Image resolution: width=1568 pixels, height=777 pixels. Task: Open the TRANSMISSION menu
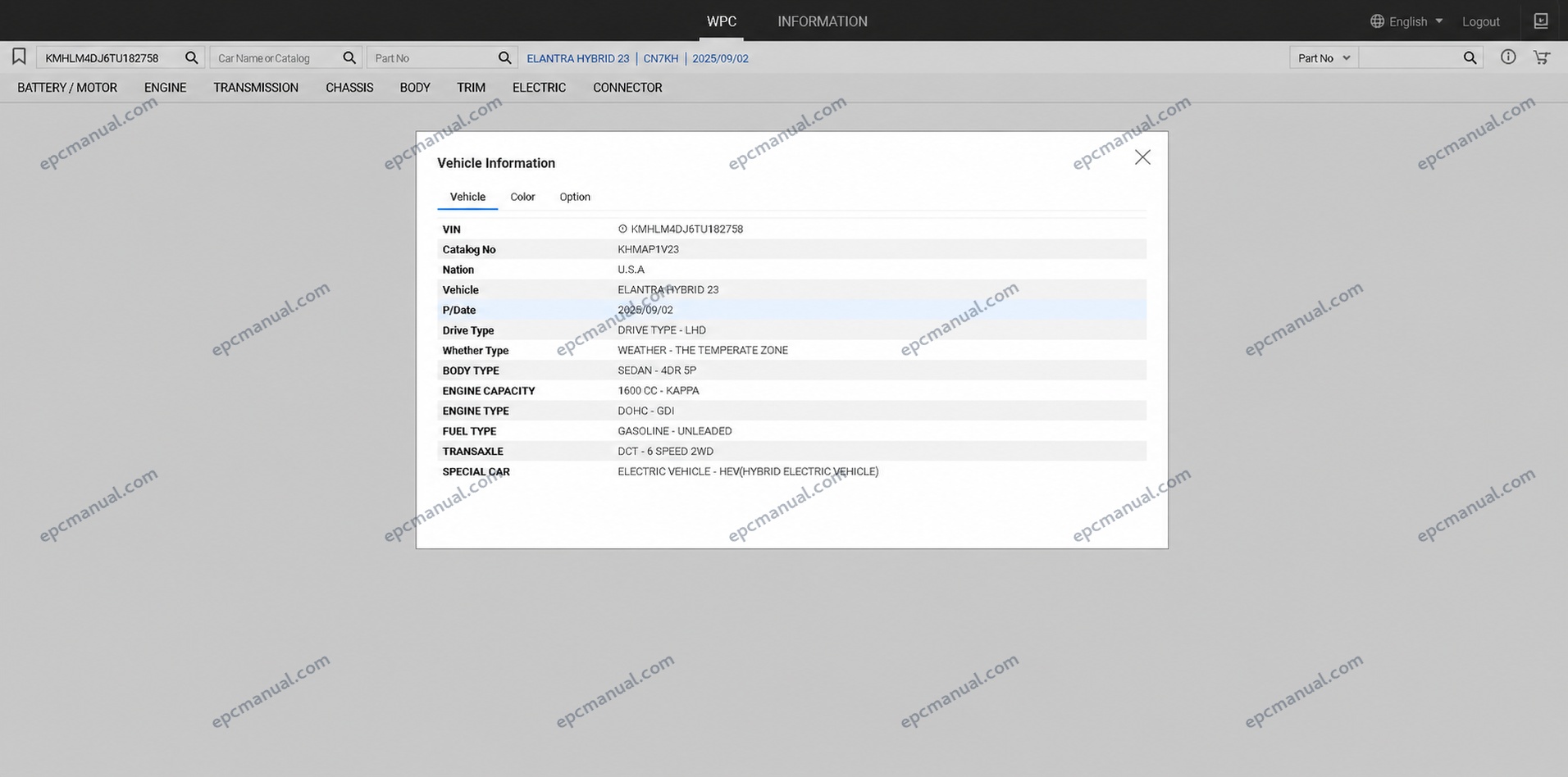256,88
